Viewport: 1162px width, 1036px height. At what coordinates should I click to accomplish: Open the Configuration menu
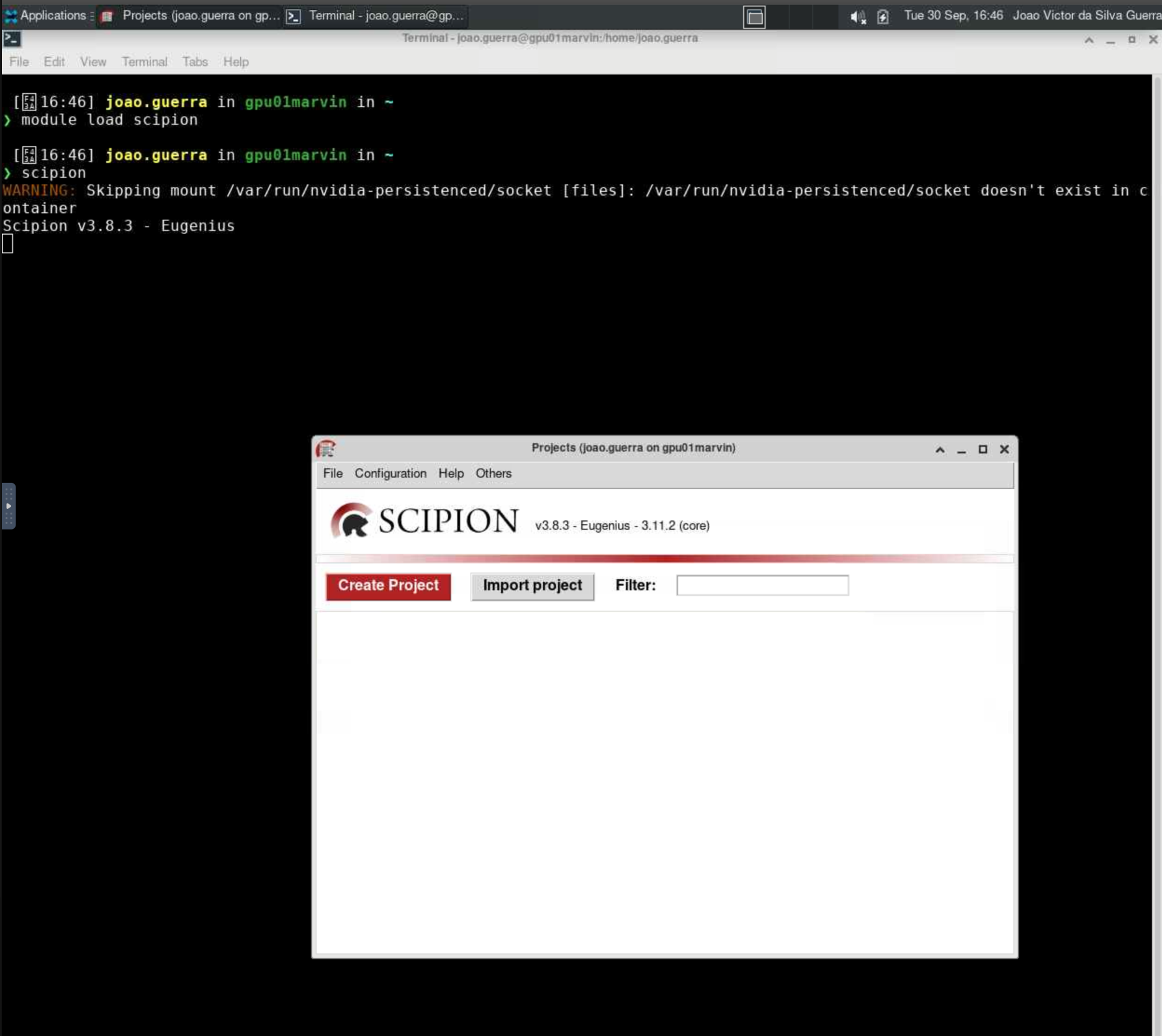click(390, 474)
